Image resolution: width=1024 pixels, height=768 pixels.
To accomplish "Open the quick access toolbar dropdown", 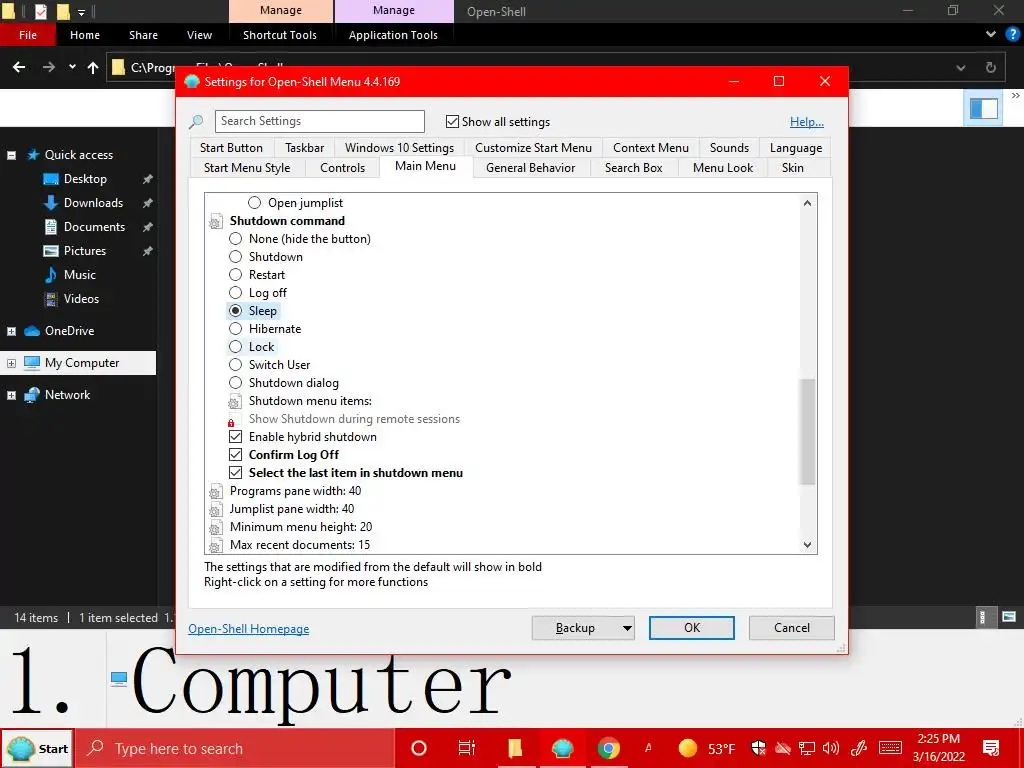I will point(82,12).
